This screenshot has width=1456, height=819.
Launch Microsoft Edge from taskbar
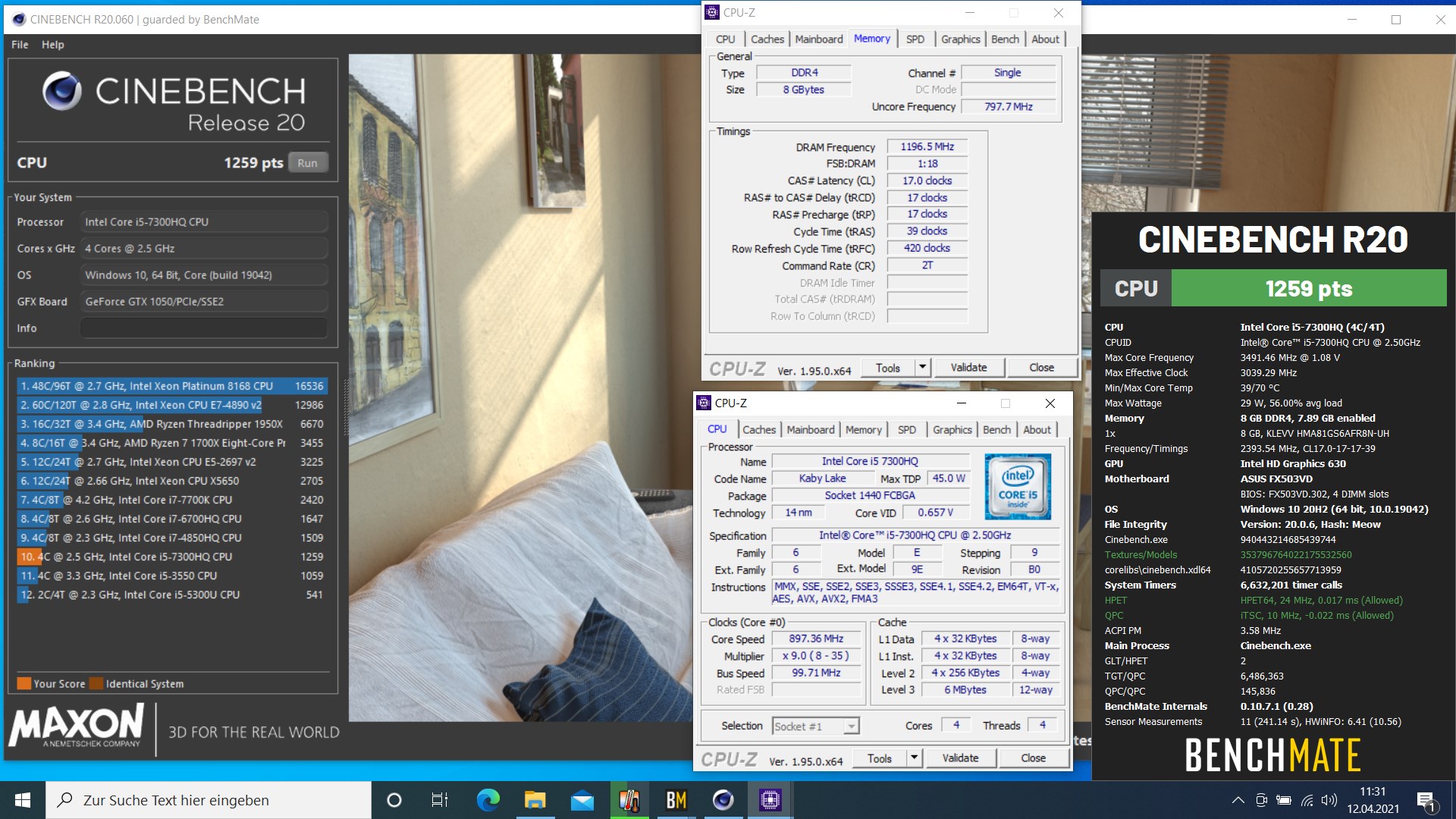[x=488, y=800]
